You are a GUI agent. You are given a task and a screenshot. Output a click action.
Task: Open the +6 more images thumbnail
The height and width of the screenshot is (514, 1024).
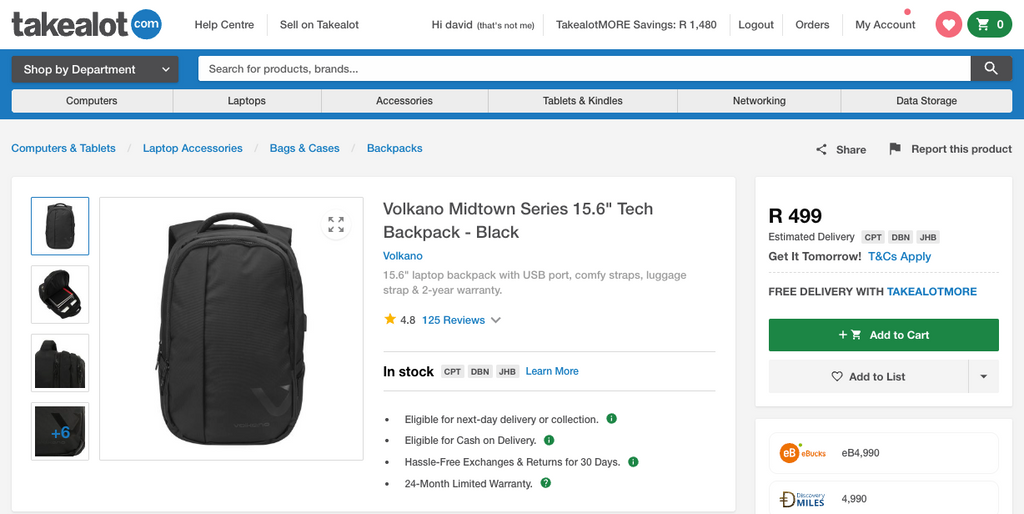pos(60,432)
